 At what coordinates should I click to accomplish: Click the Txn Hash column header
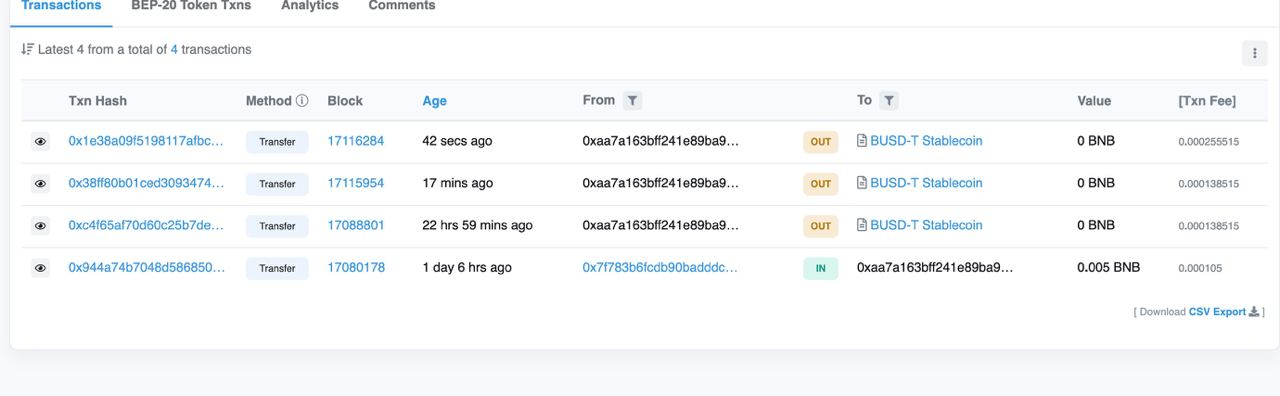(x=97, y=101)
